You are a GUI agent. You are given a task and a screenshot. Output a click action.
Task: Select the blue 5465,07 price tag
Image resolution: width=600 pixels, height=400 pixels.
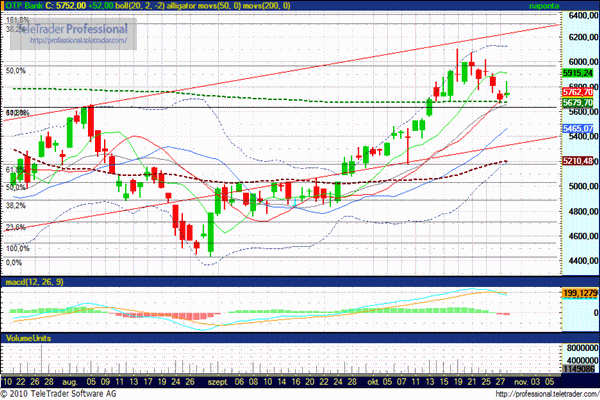click(x=579, y=129)
